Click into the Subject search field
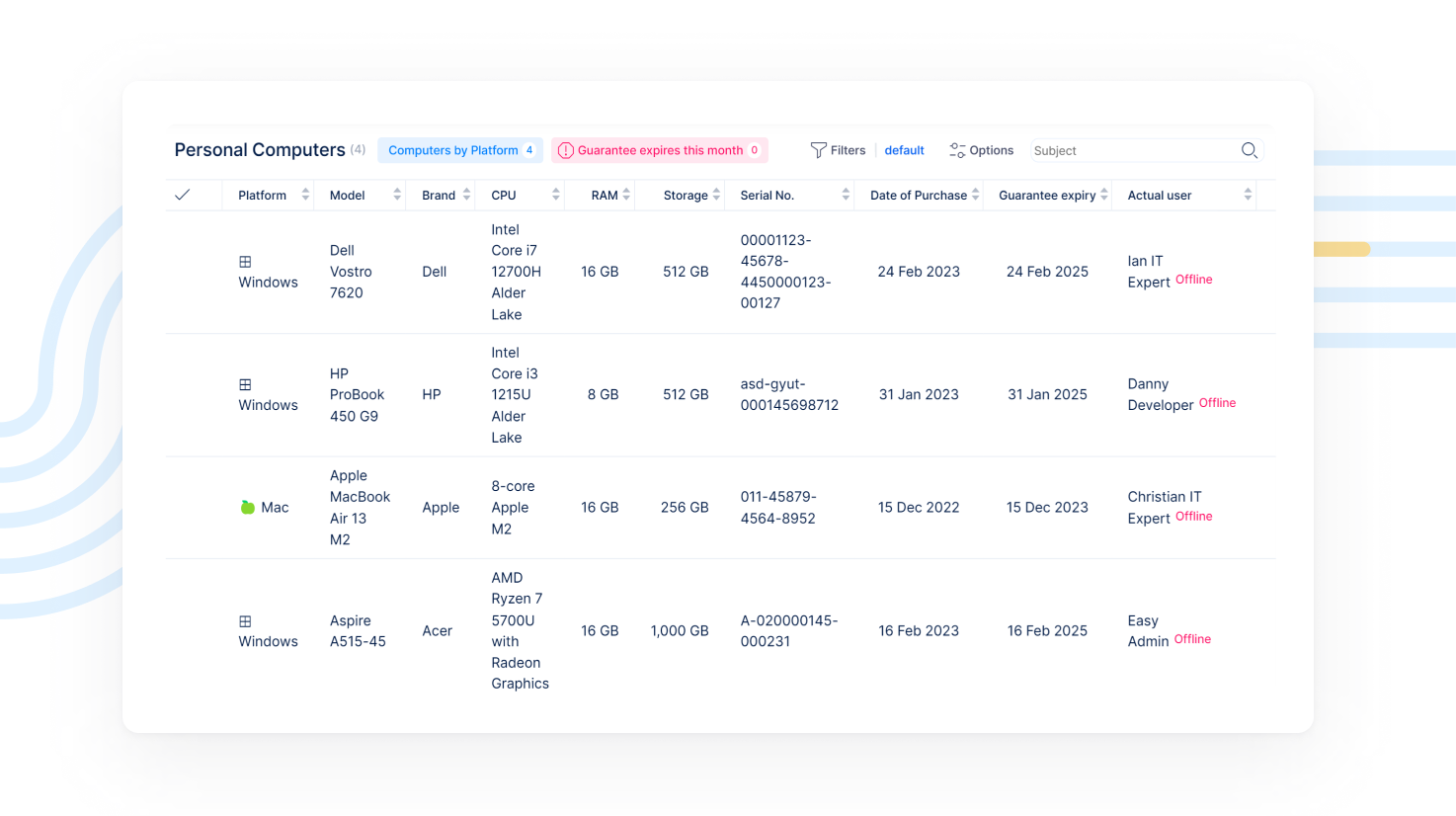The image size is (1456, 816). 1131,151
